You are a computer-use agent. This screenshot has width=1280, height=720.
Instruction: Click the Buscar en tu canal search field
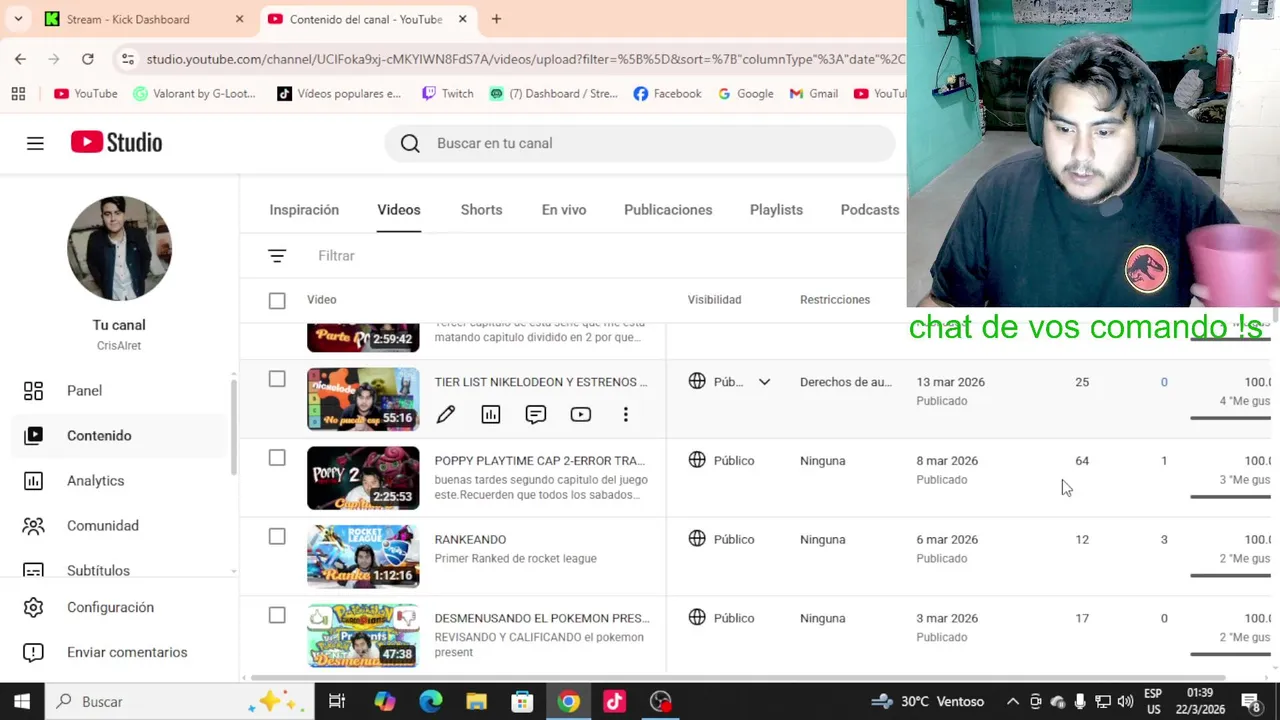pos(640,143)
